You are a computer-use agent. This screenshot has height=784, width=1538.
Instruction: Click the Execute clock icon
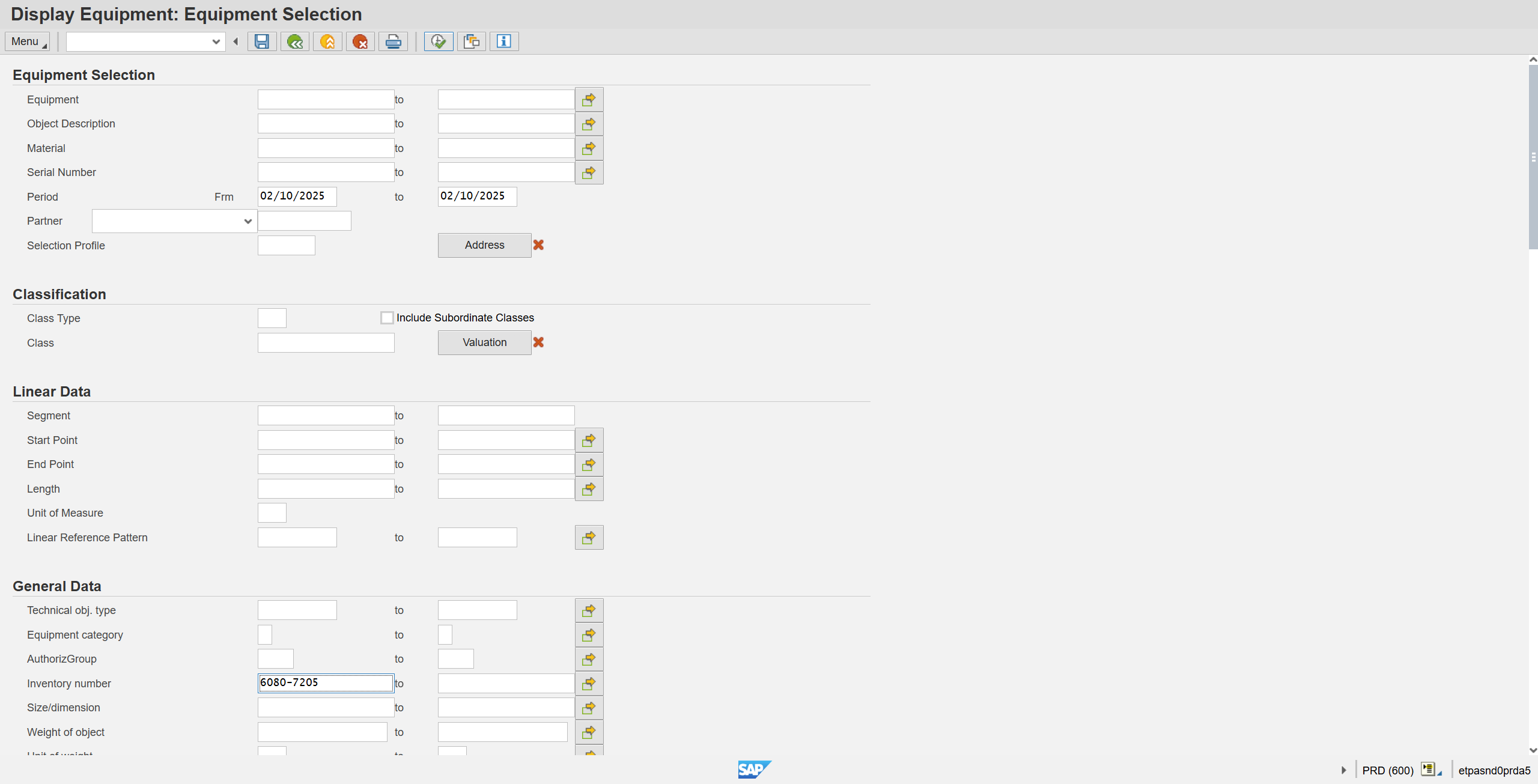click(439, 41)
